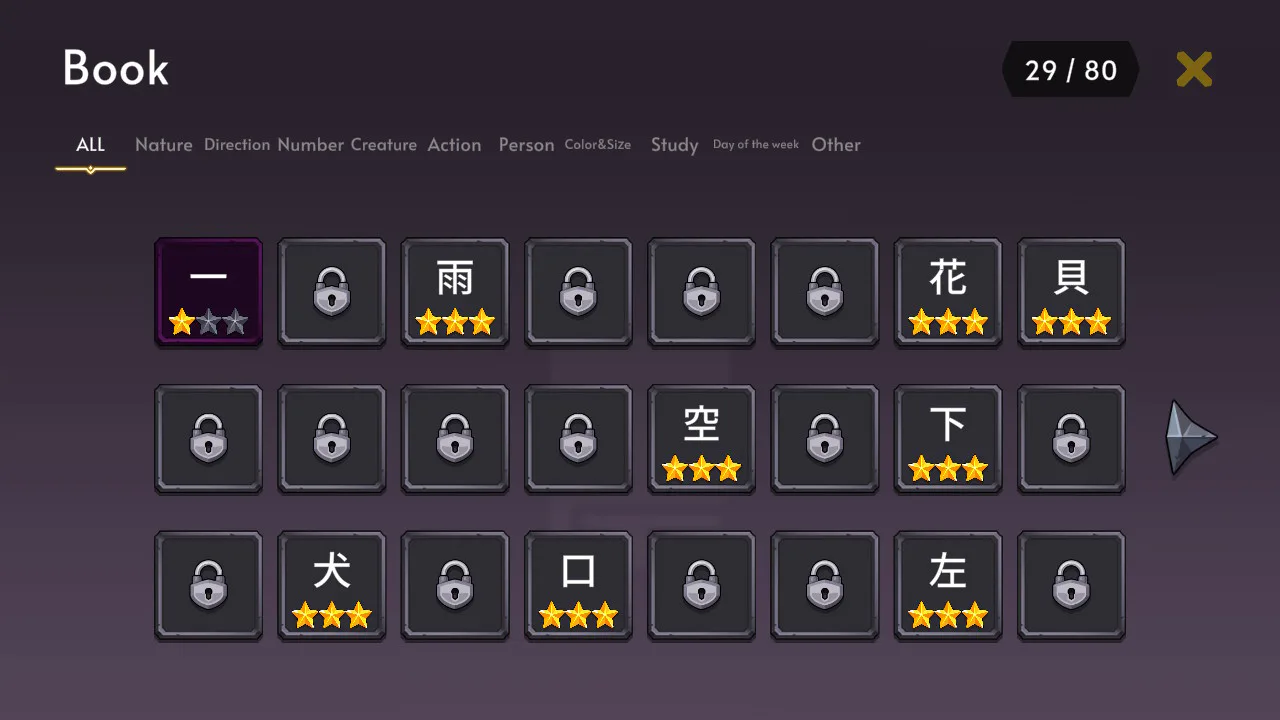
Task: Open Day of the week tab
Action: coord(756,145)
